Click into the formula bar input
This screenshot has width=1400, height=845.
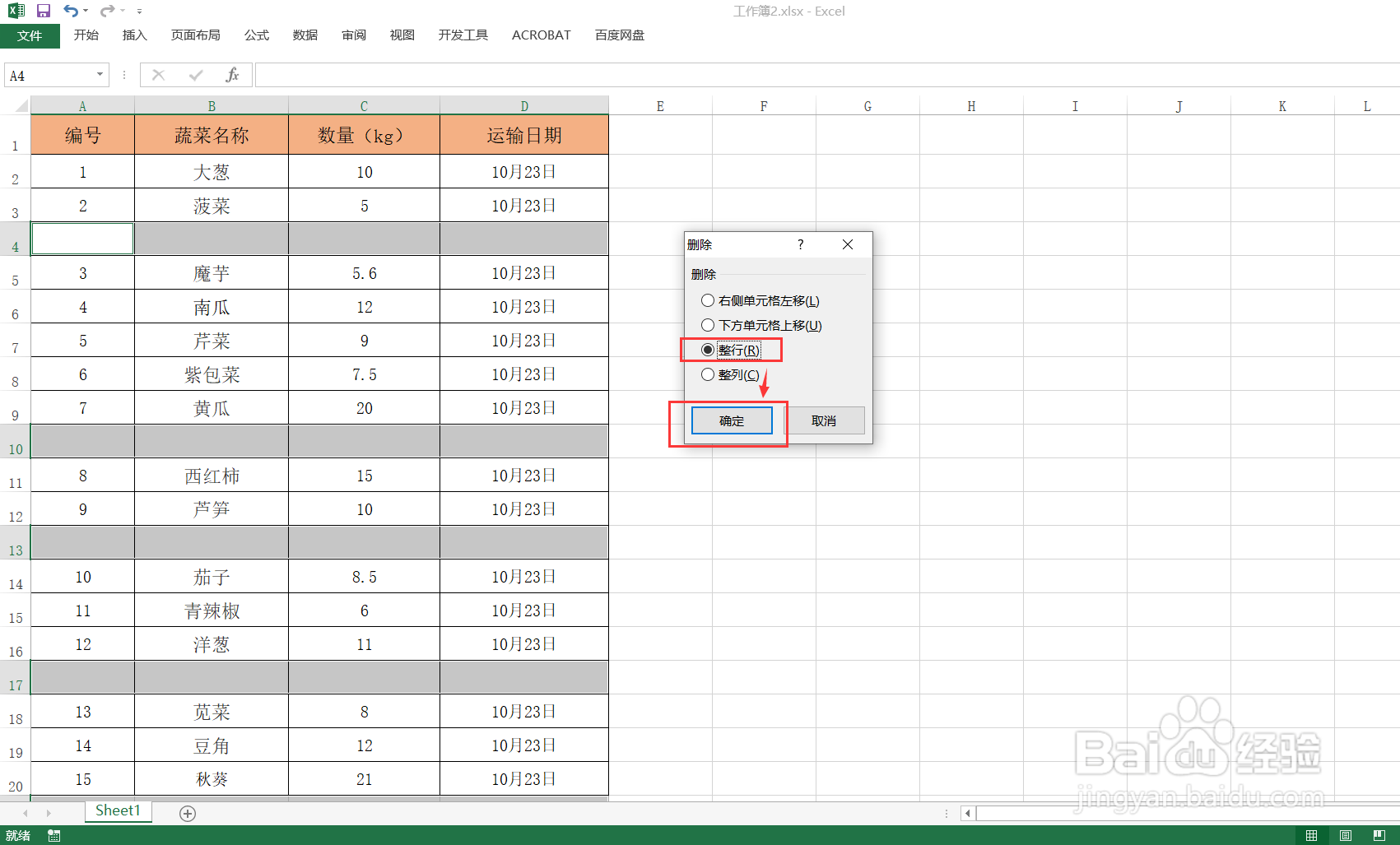(827, 75)
